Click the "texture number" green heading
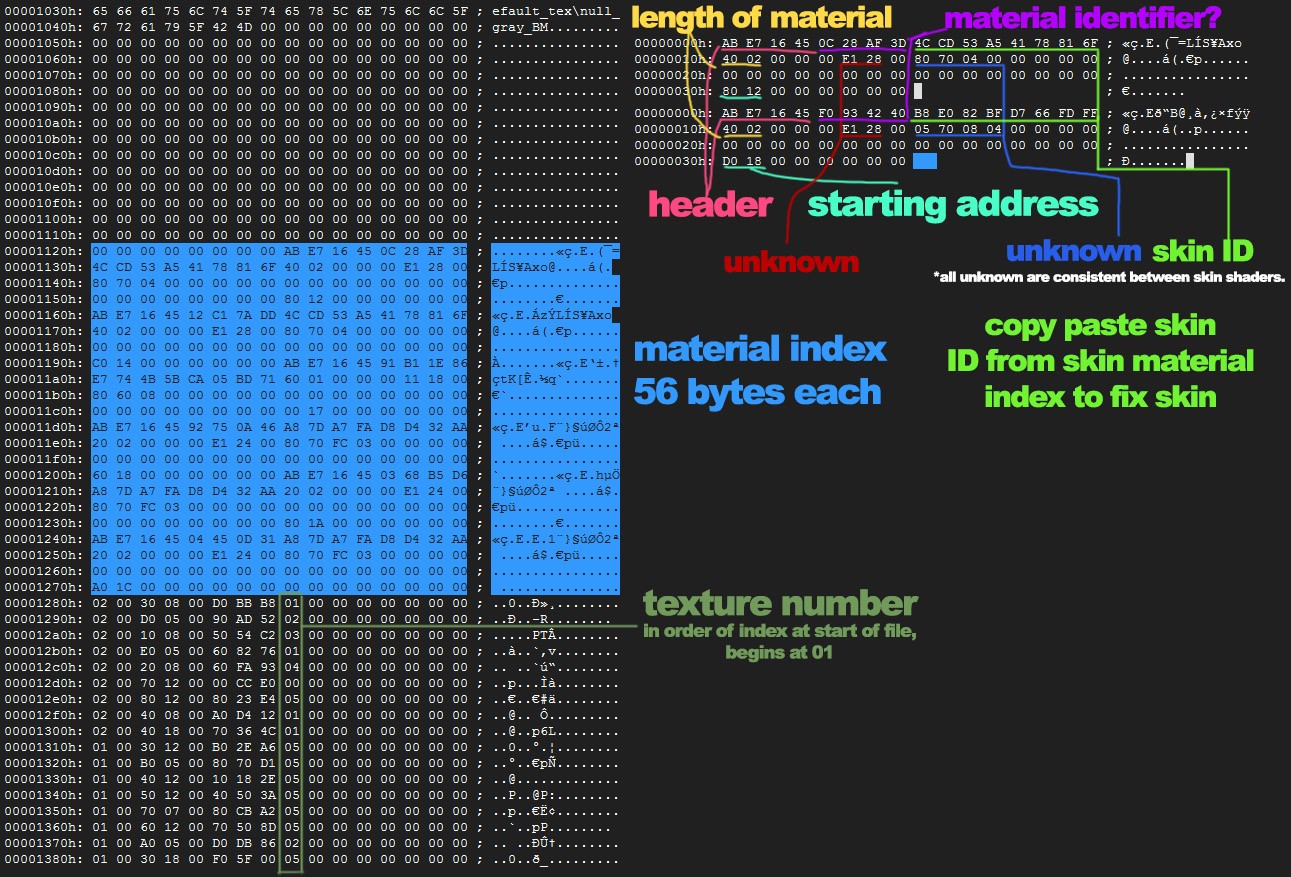1291x877 pixels. click(x=780, y=603)
